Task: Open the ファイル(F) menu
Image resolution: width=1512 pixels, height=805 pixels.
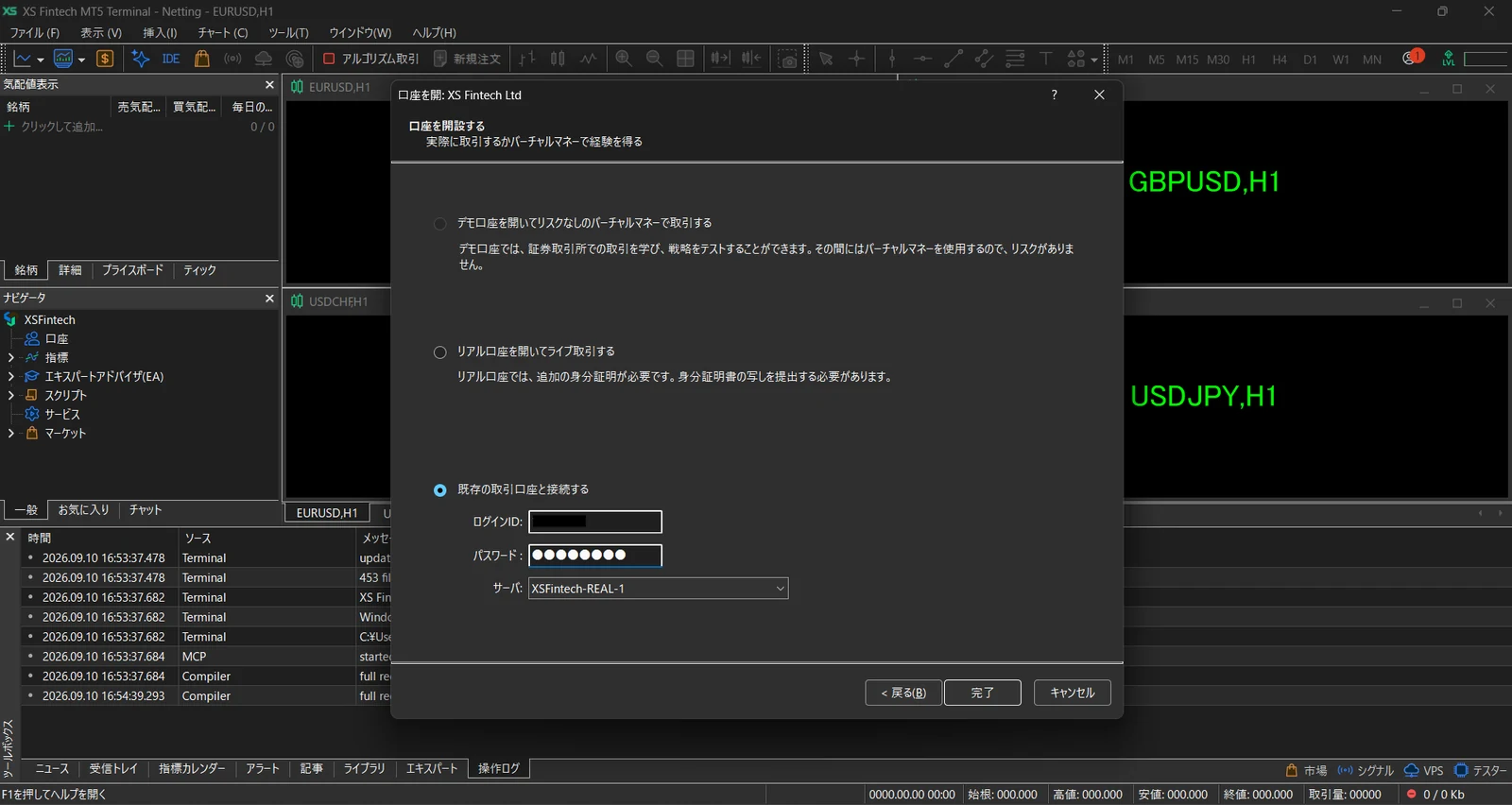Action: point(34,33)
